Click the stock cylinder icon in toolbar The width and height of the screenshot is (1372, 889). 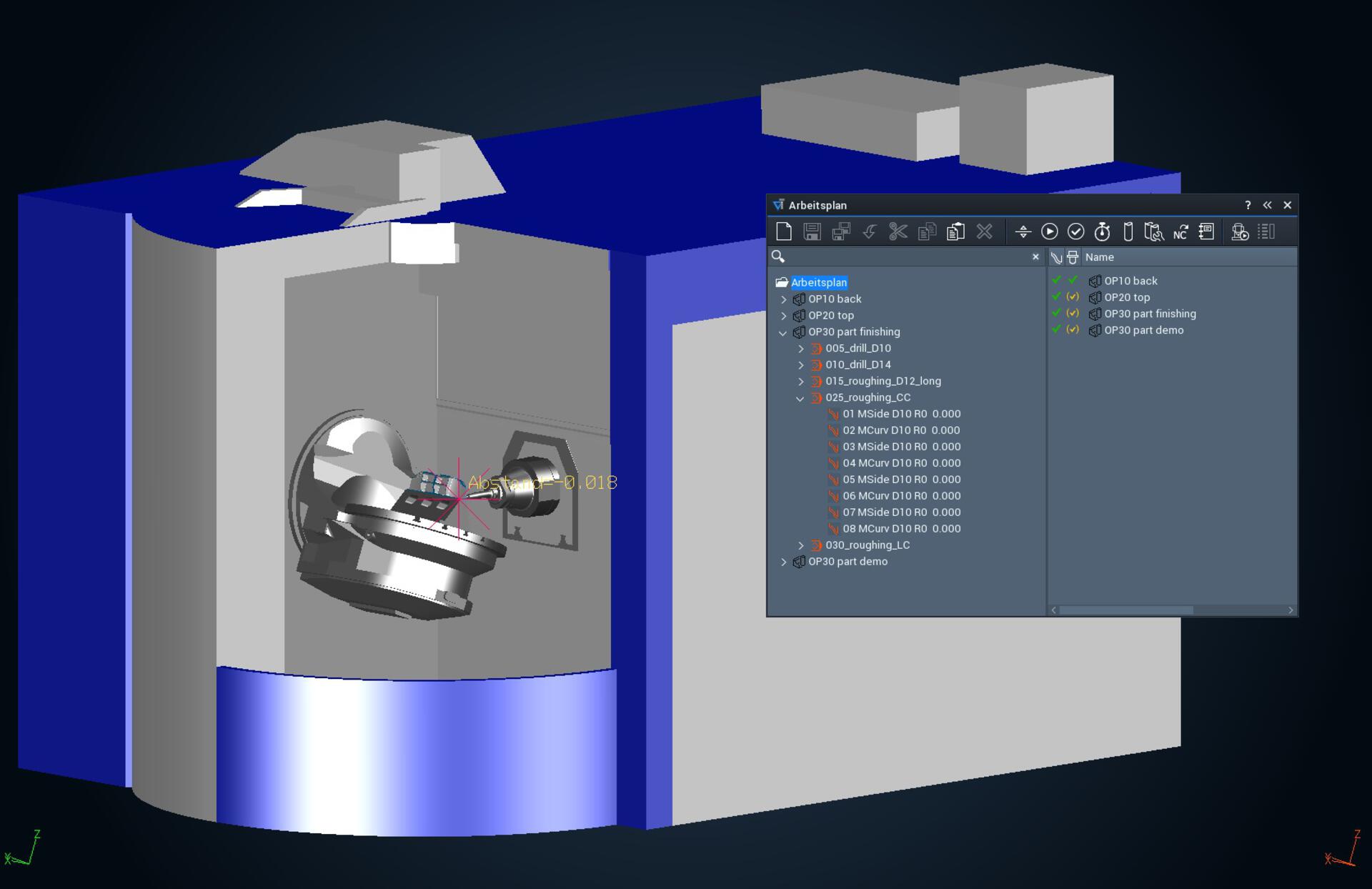[x=1128, y=232]
